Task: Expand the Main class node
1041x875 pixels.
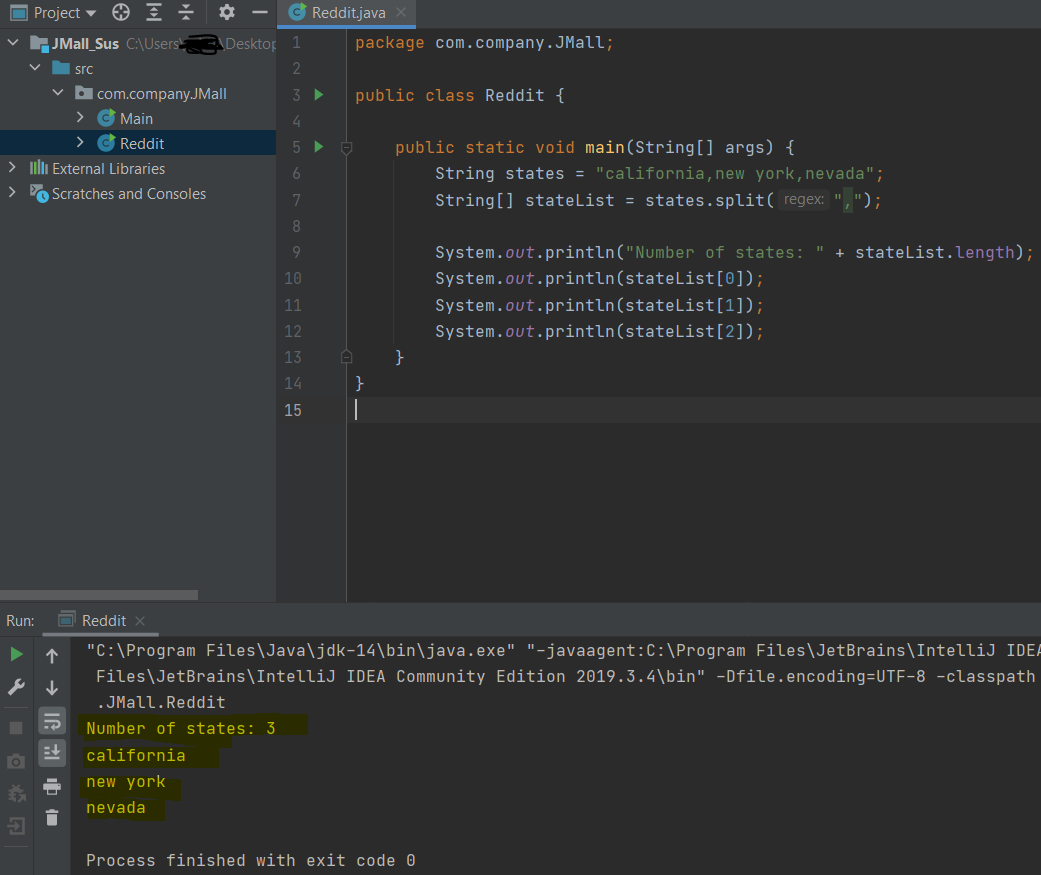Action: click(80, 118)
